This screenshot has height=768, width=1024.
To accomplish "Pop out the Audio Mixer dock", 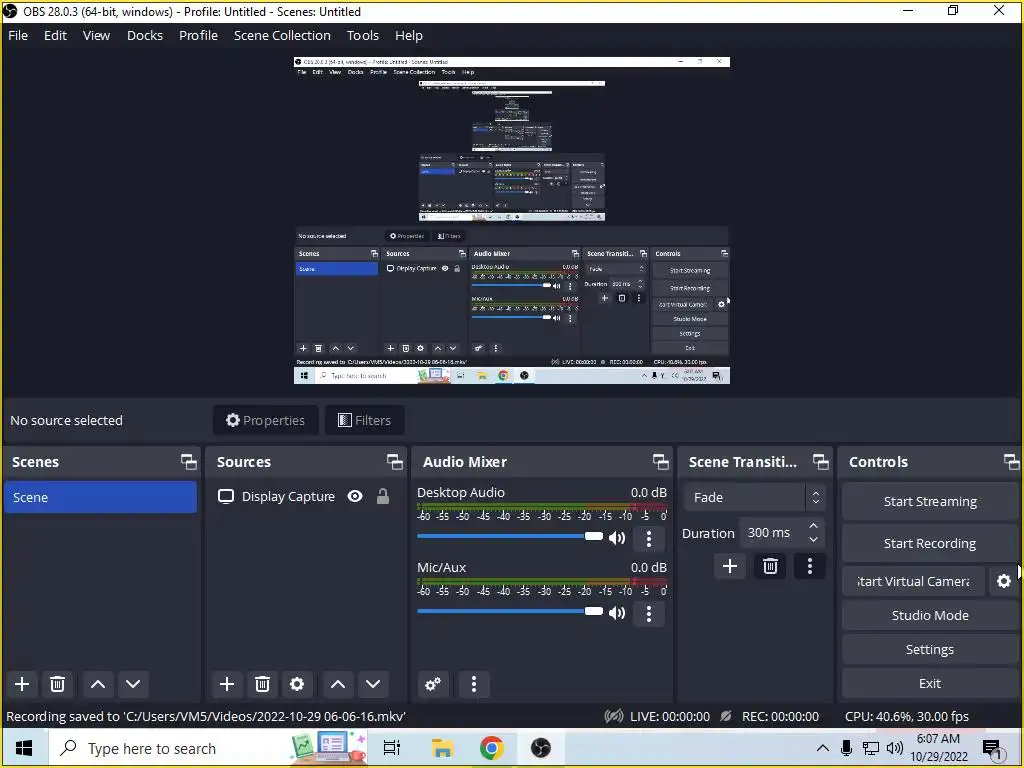I will (661, 462).
